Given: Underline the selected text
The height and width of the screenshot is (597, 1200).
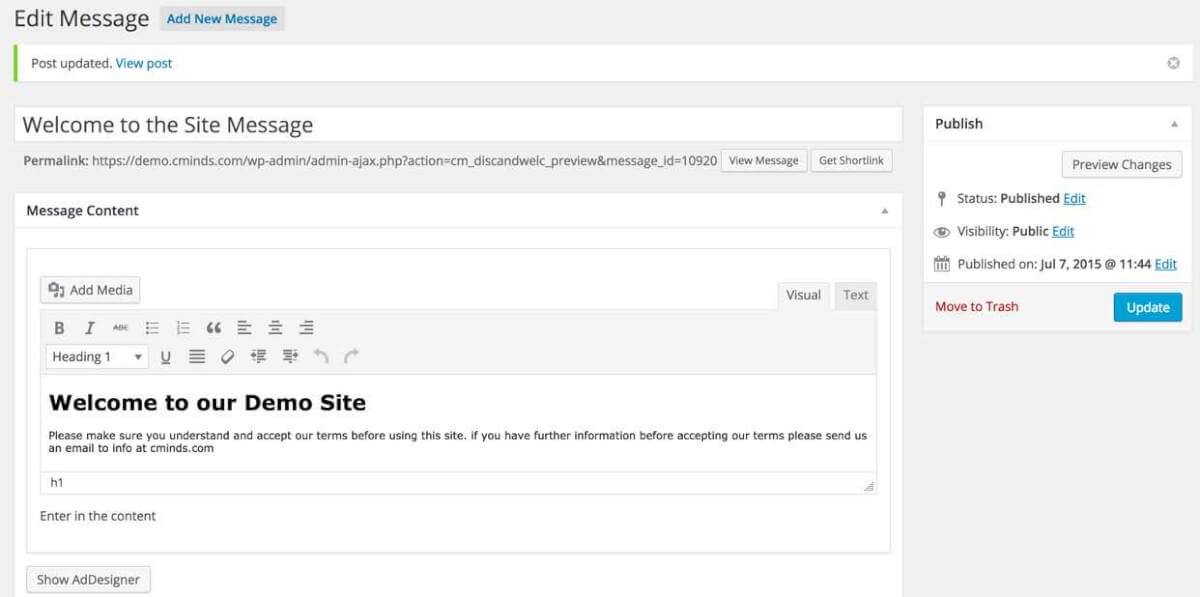Looking at the screenshot, I should [166, 357].
